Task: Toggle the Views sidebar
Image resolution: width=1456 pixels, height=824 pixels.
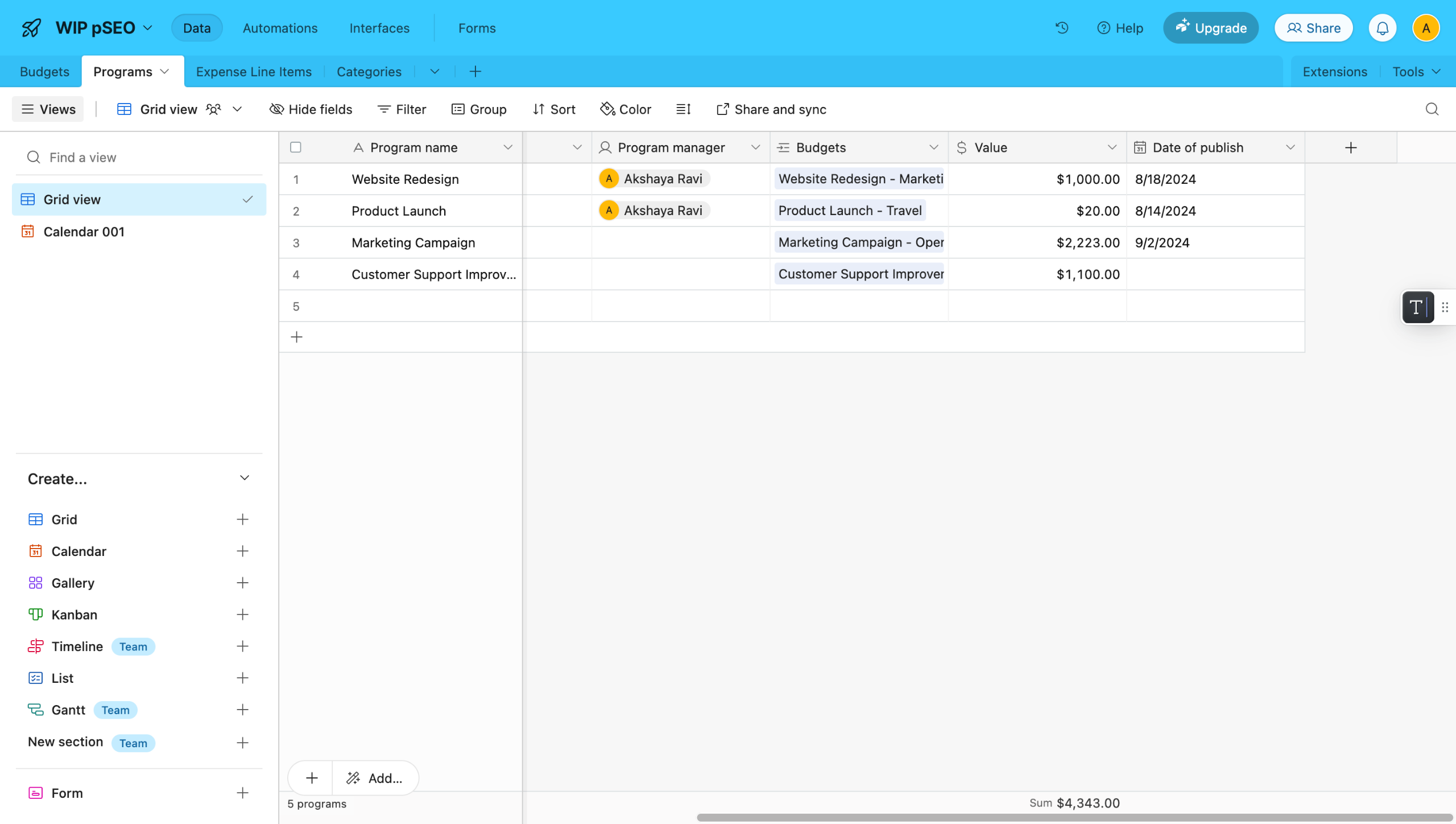Action: click(x=48, y=109)
